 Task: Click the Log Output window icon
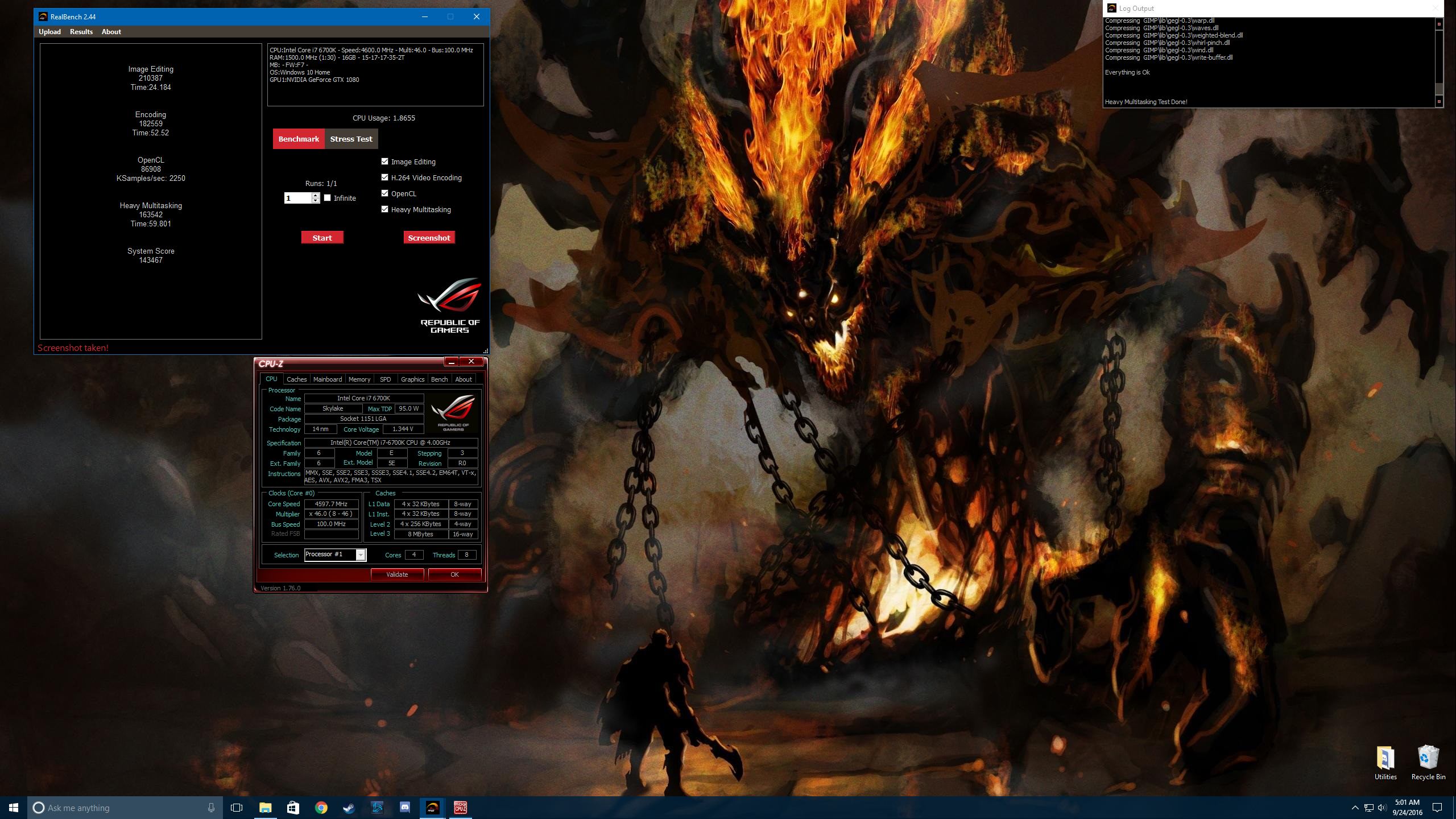pos(1111,8)
